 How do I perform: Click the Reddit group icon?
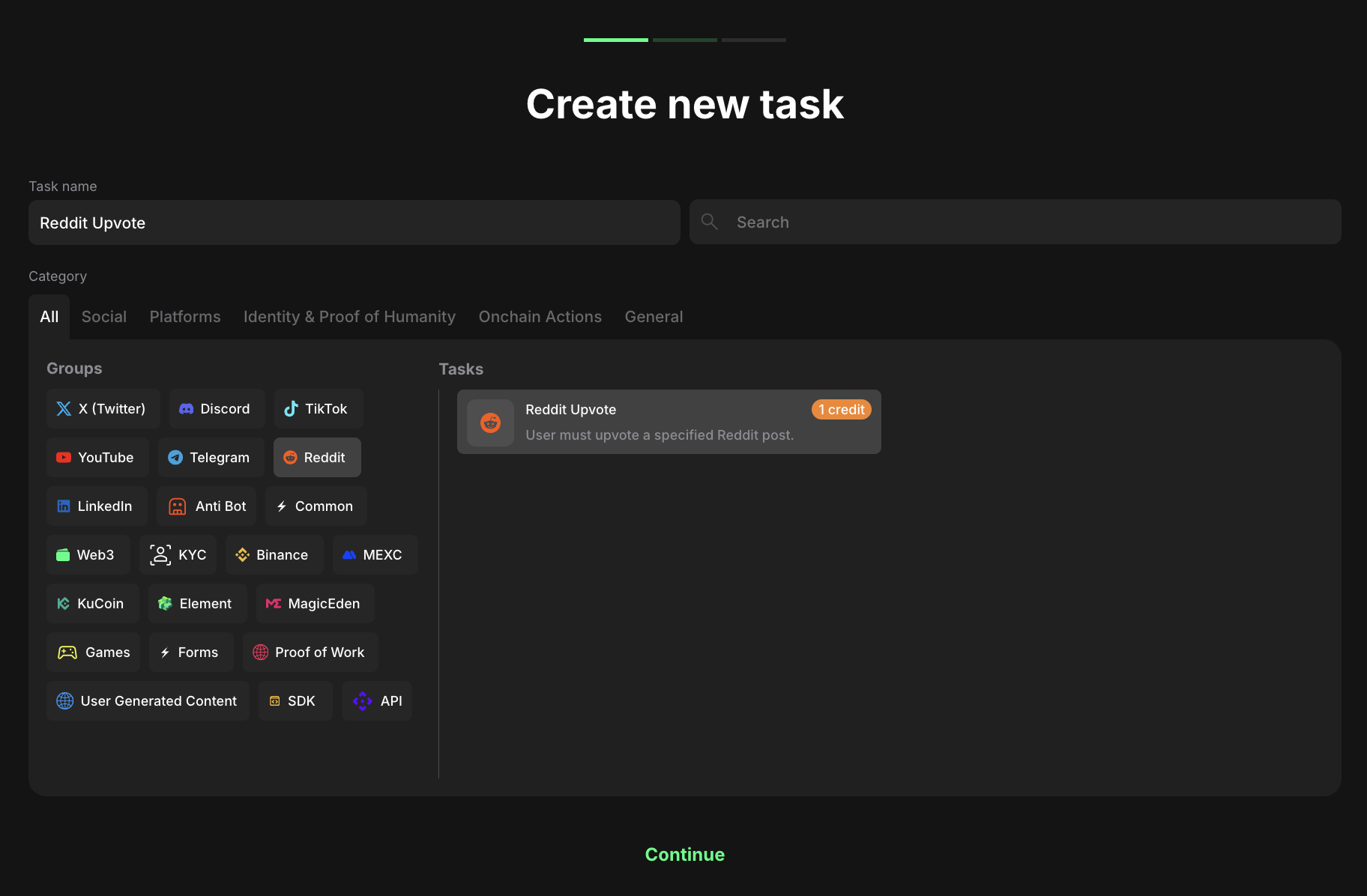(290, 458)
